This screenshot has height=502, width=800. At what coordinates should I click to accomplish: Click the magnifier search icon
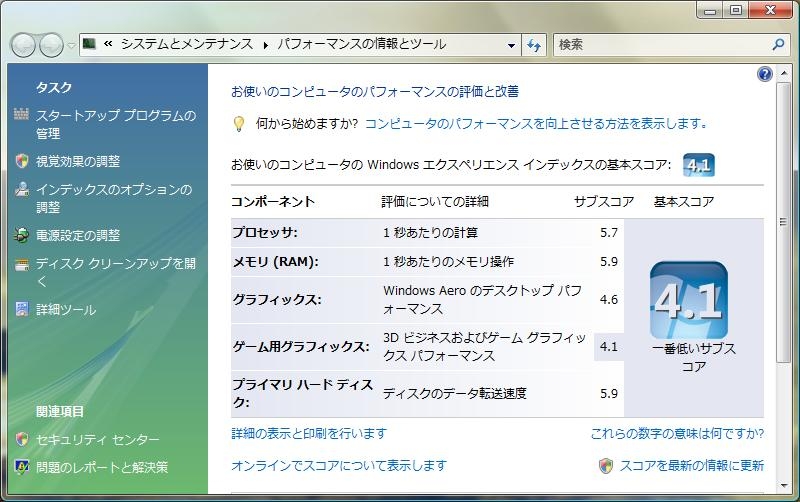(x=779, y=44)
